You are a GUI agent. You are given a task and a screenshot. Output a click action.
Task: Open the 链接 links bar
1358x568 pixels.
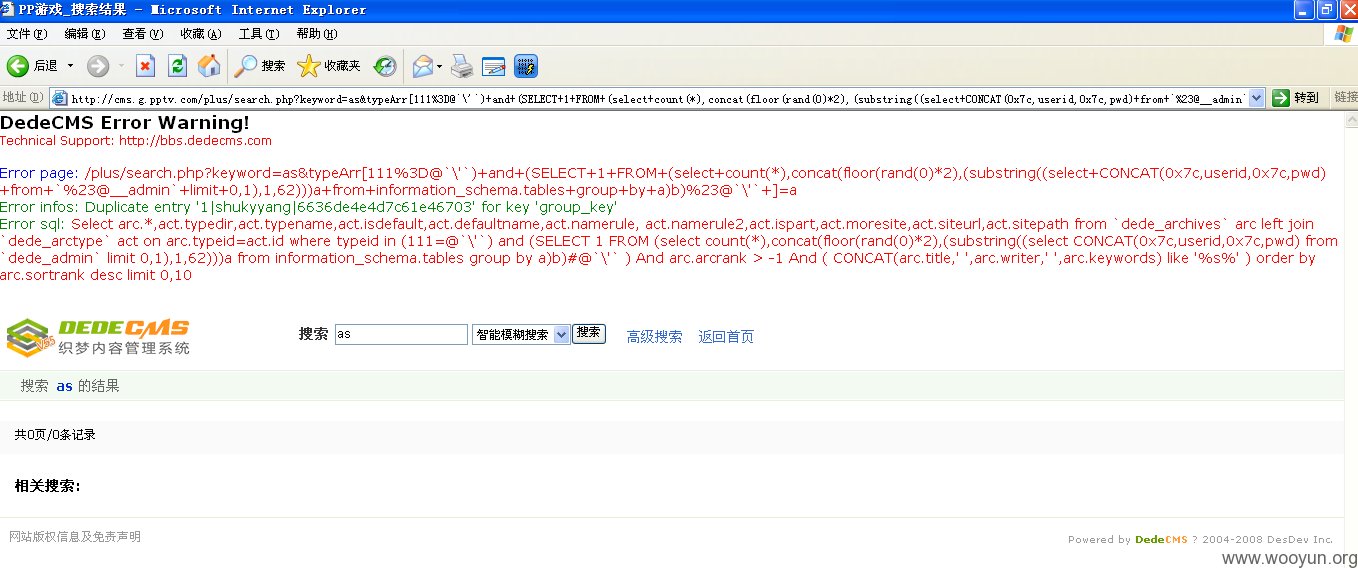[1346, 97]
